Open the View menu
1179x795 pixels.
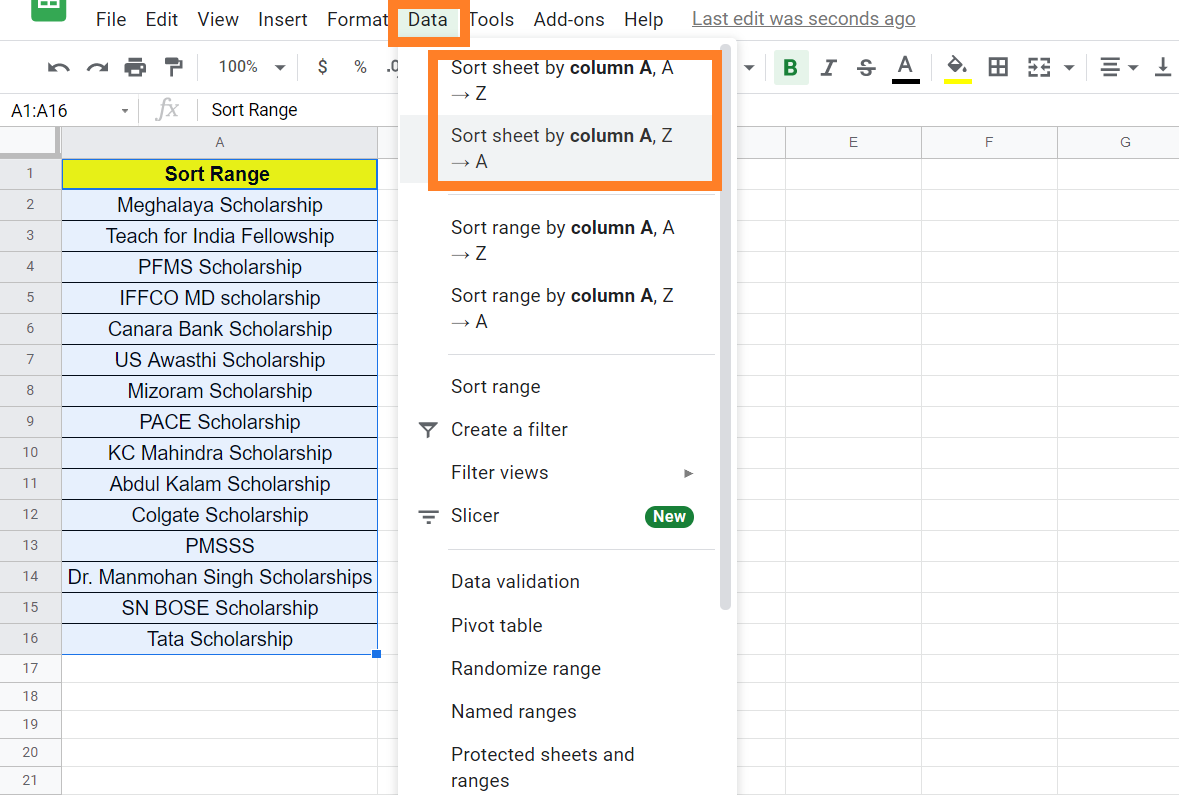(218, 20)
